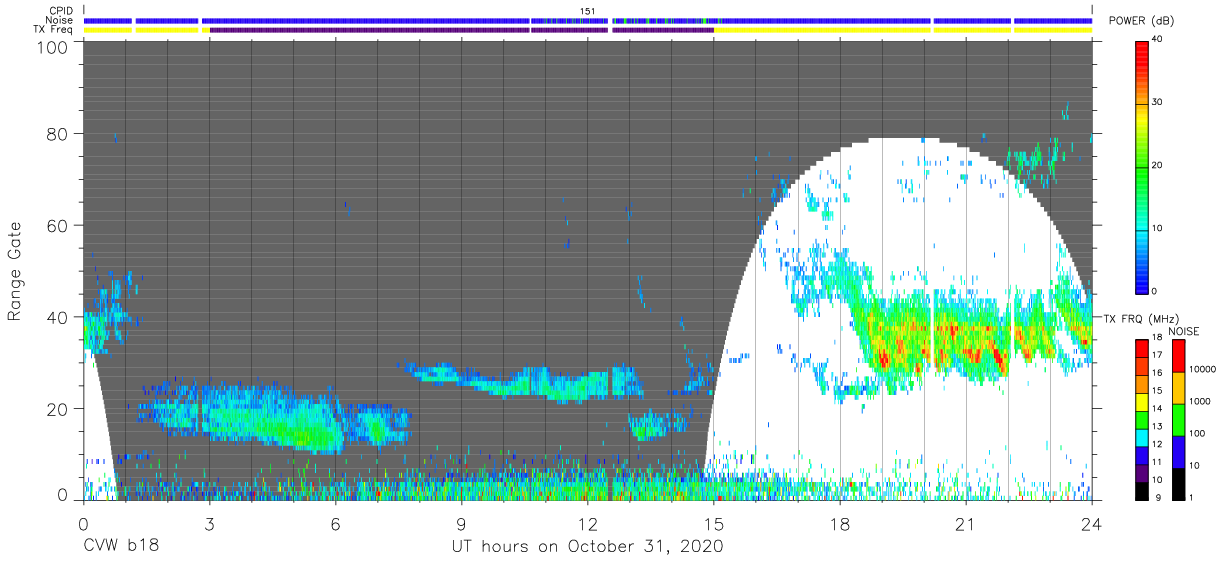Viewport: 1228px width, 567px height.
Task: Click the '24' UT hour tick label
Action: coord(1091,523)
